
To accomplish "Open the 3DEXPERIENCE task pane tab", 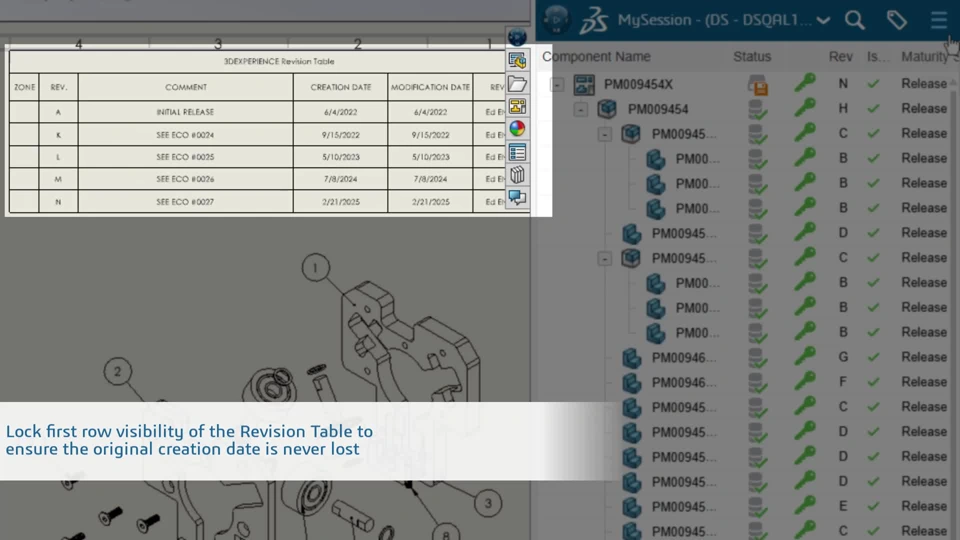I will [x=517, y=37].
